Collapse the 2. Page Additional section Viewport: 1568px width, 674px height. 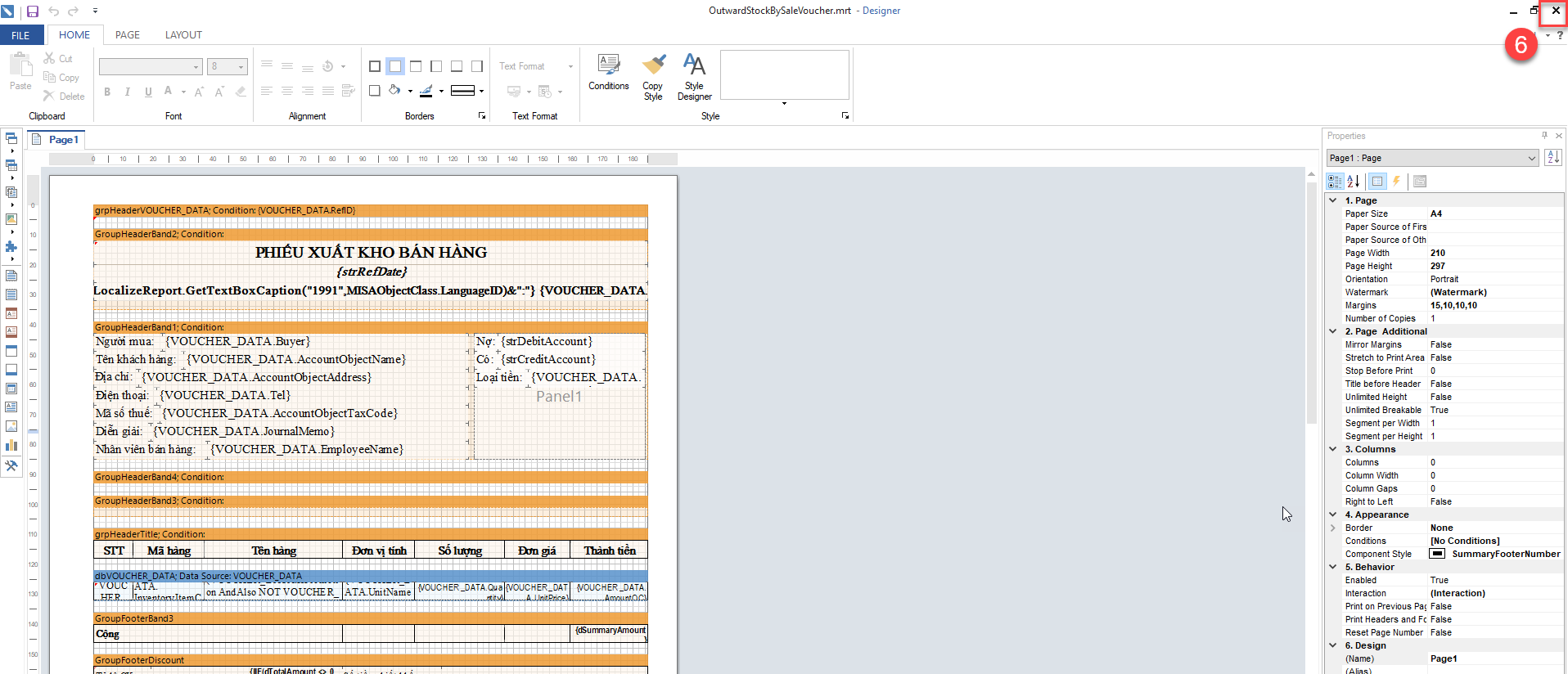(x=1333, y=331)
